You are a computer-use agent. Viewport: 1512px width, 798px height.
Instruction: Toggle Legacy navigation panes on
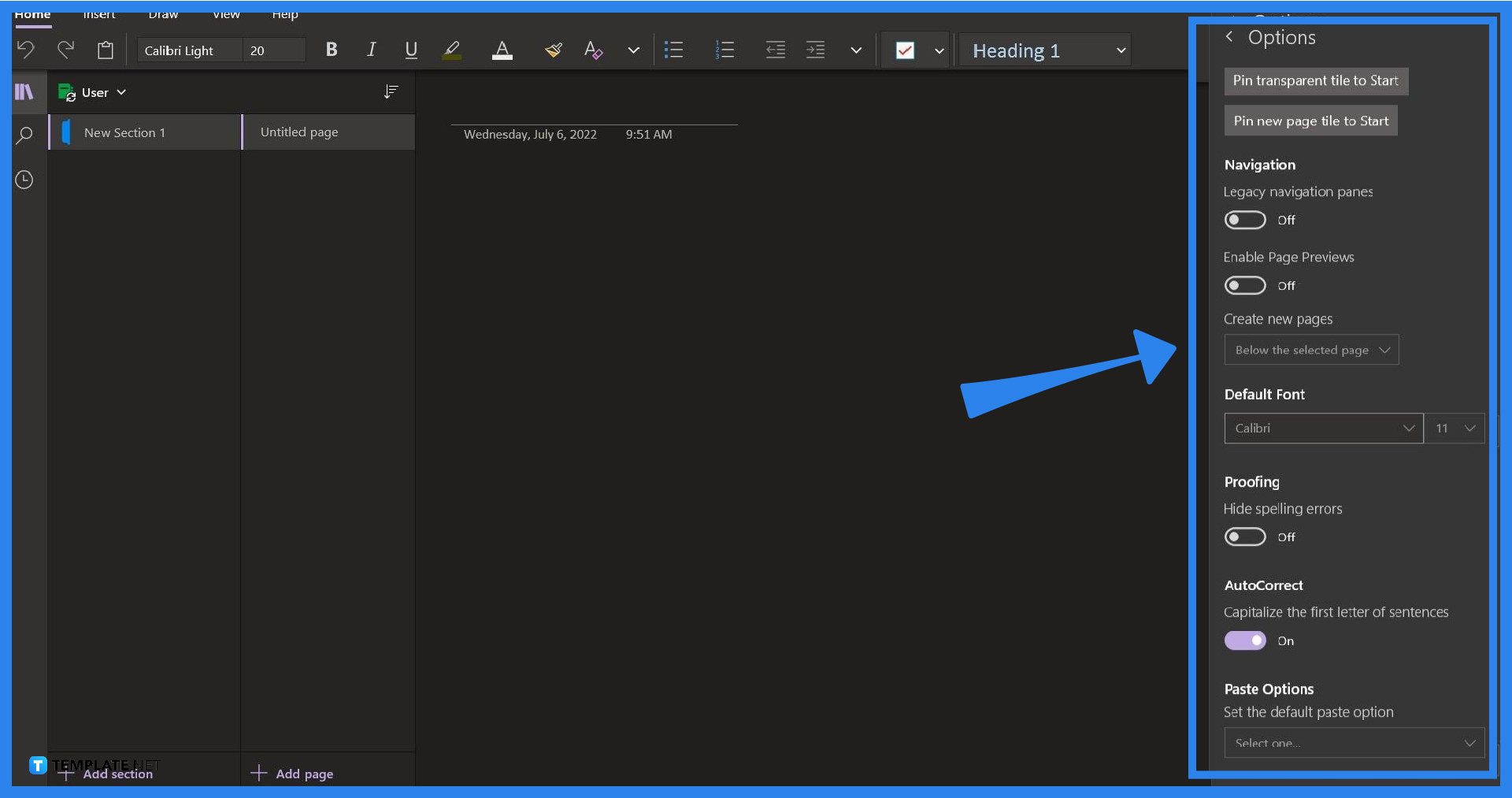click(1244, 220)
